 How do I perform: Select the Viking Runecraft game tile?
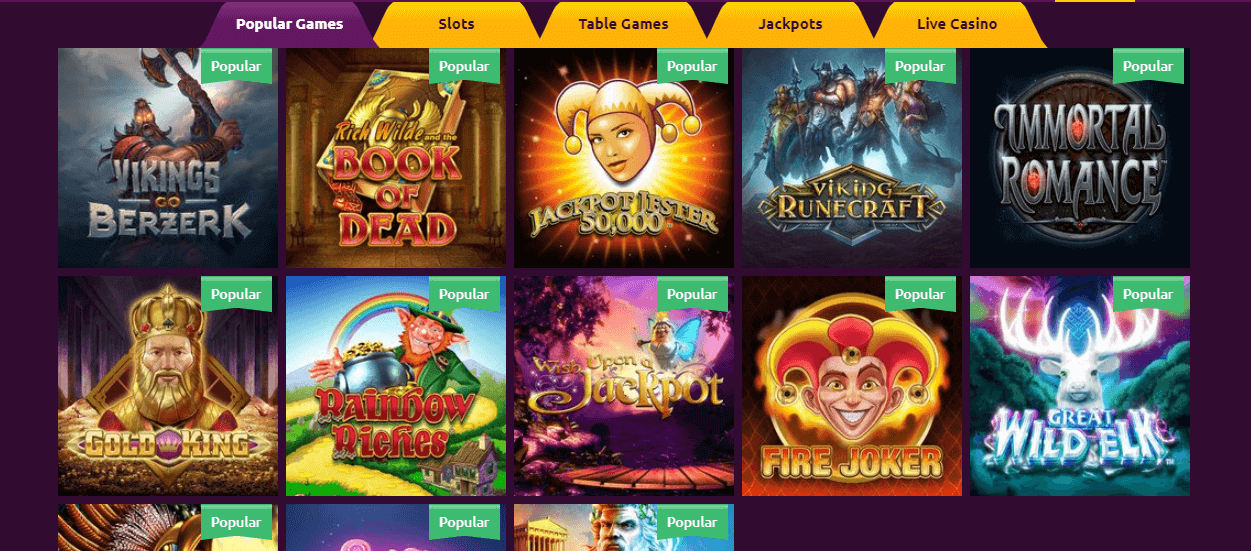[x=852, y=158]
